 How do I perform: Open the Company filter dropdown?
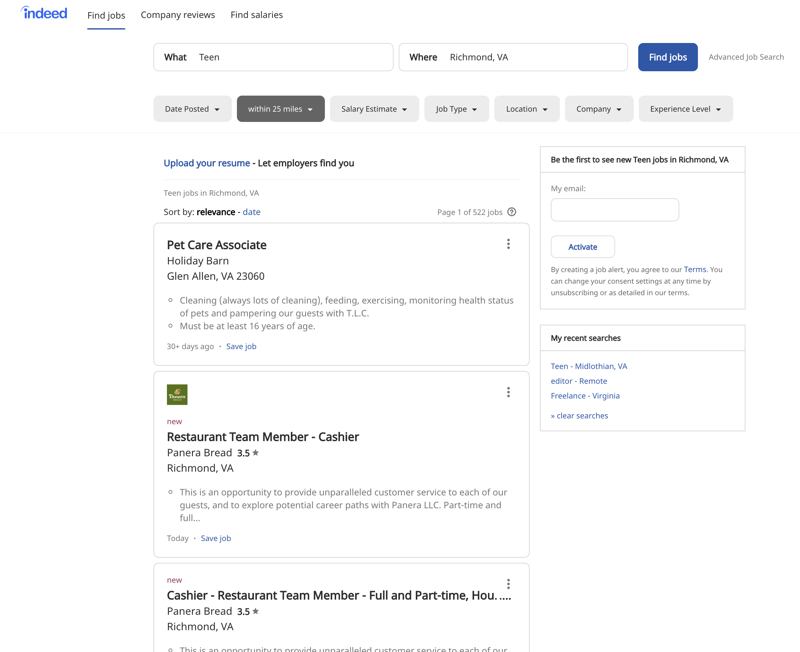pyautogui.click(x=599, y=109)
